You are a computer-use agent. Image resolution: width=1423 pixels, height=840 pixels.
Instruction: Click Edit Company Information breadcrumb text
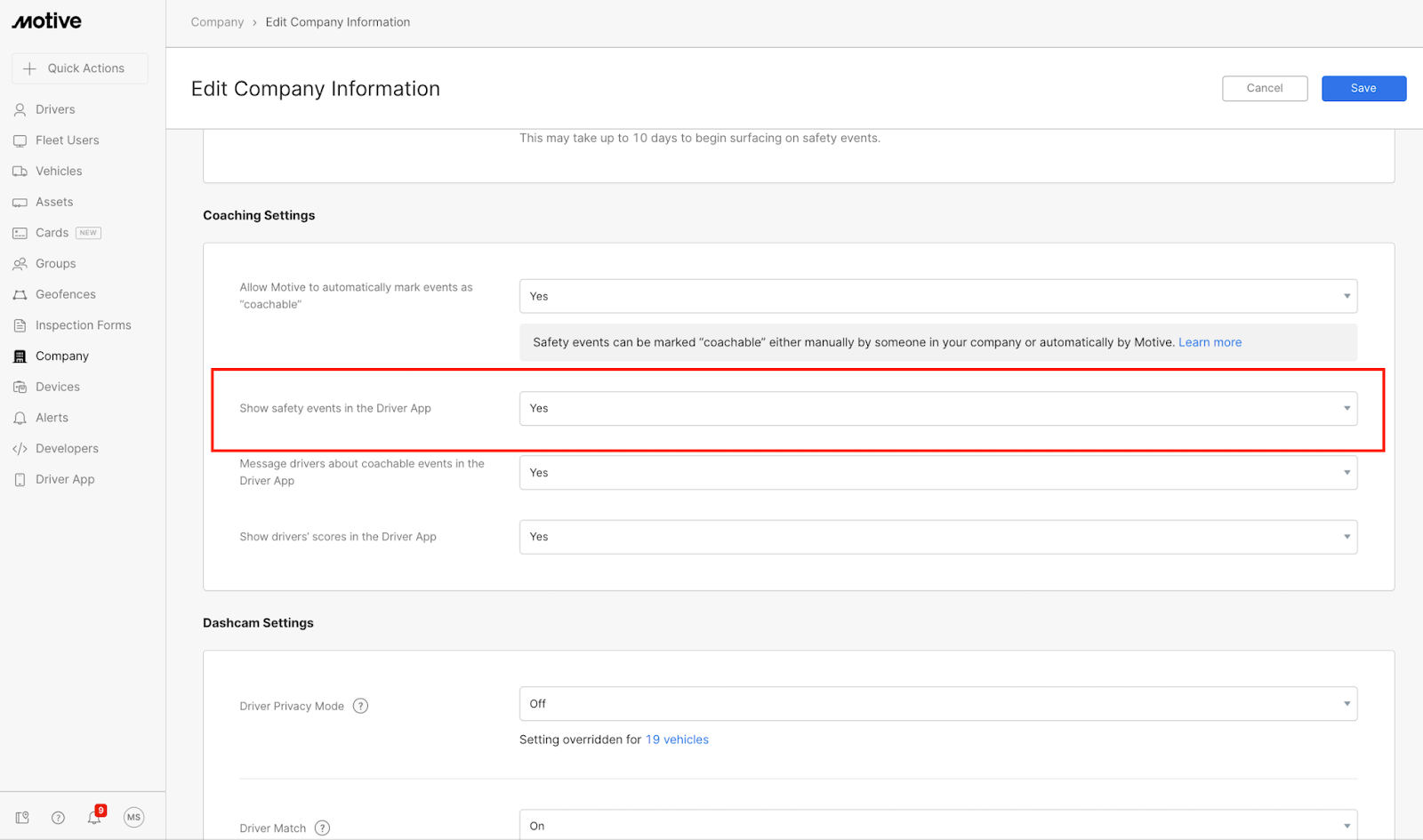(338, 22)
